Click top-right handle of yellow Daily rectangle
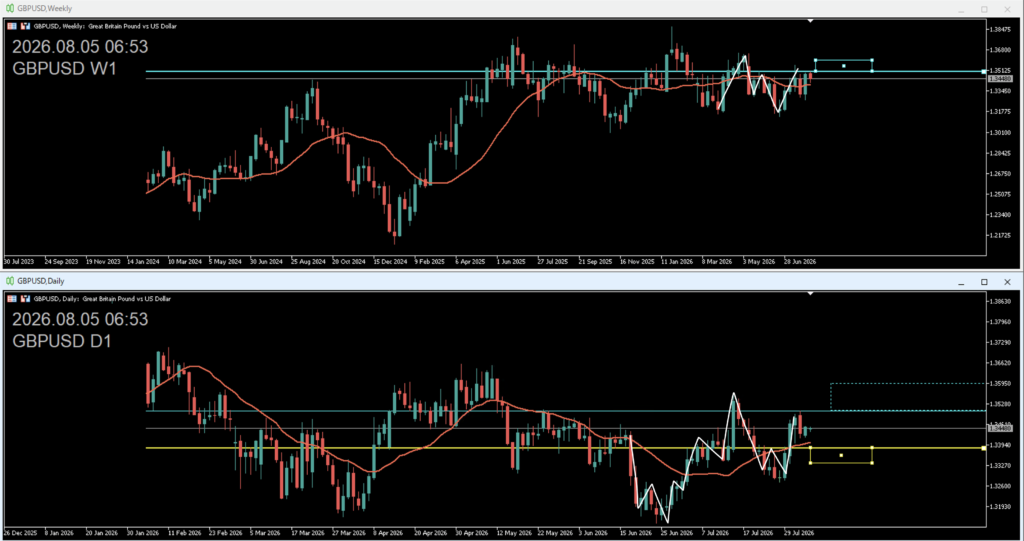1024x541 pixels. 872,448
